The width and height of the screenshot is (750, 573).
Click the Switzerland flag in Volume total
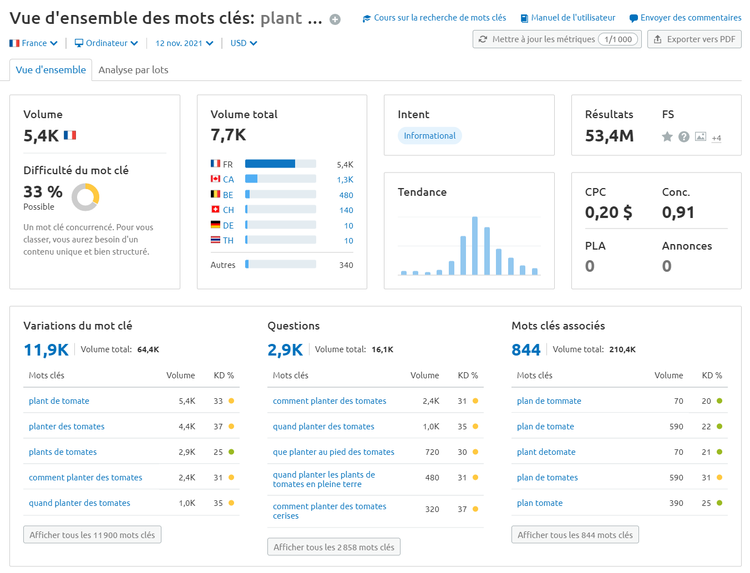pos(215,209)
